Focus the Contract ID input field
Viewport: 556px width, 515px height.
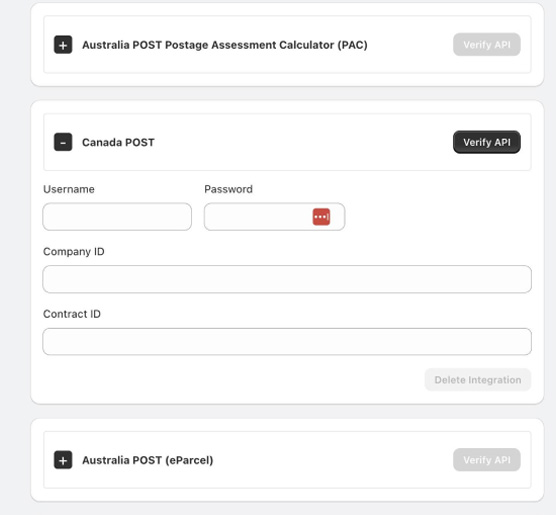pos(287,342)
